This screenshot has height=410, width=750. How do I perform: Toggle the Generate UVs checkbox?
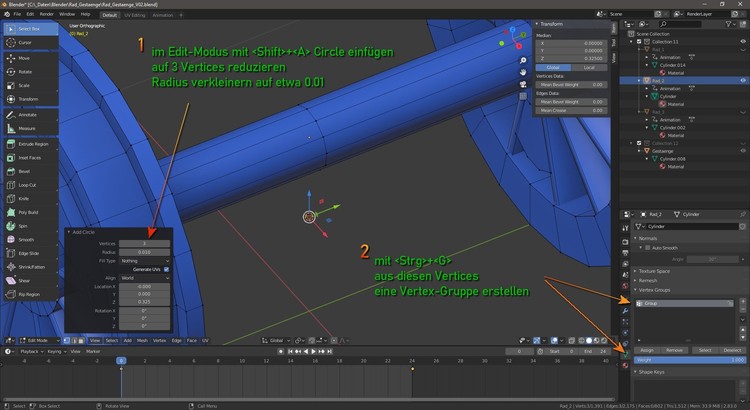[166, 269]
